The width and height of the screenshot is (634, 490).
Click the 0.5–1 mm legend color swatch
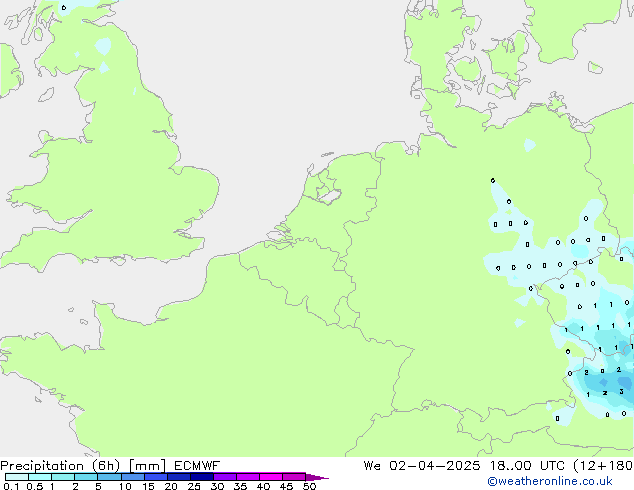click(x=40, y=477)
